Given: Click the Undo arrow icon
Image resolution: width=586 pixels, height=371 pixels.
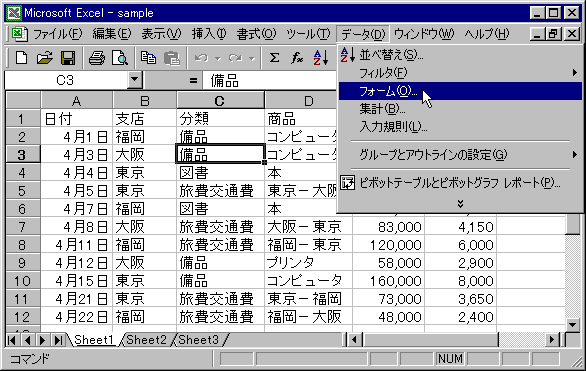Looking at the screenshot, I should 201,58.
